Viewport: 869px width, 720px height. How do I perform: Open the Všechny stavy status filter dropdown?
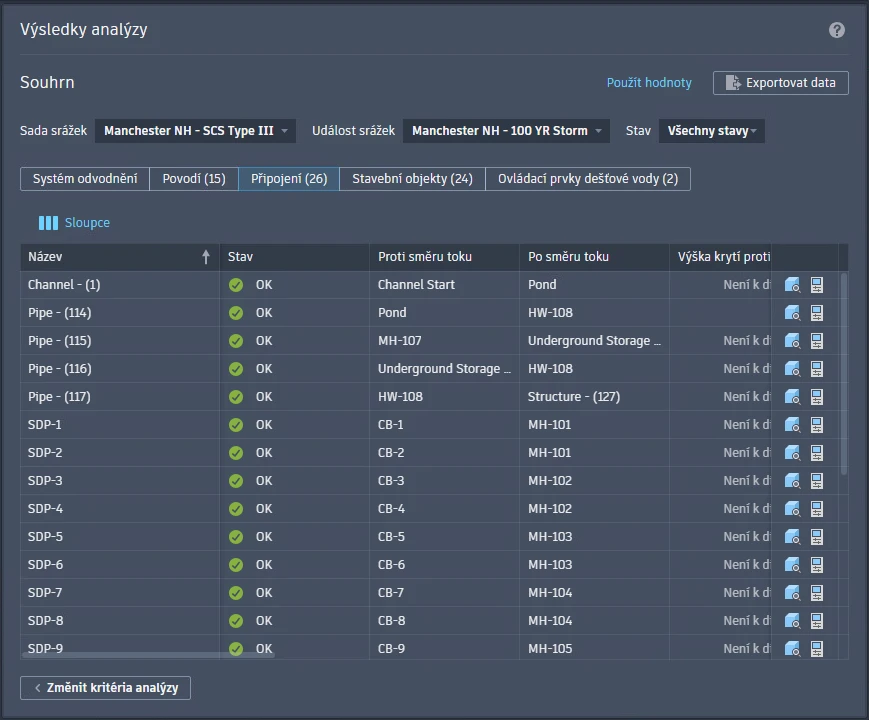pos(712,131)
